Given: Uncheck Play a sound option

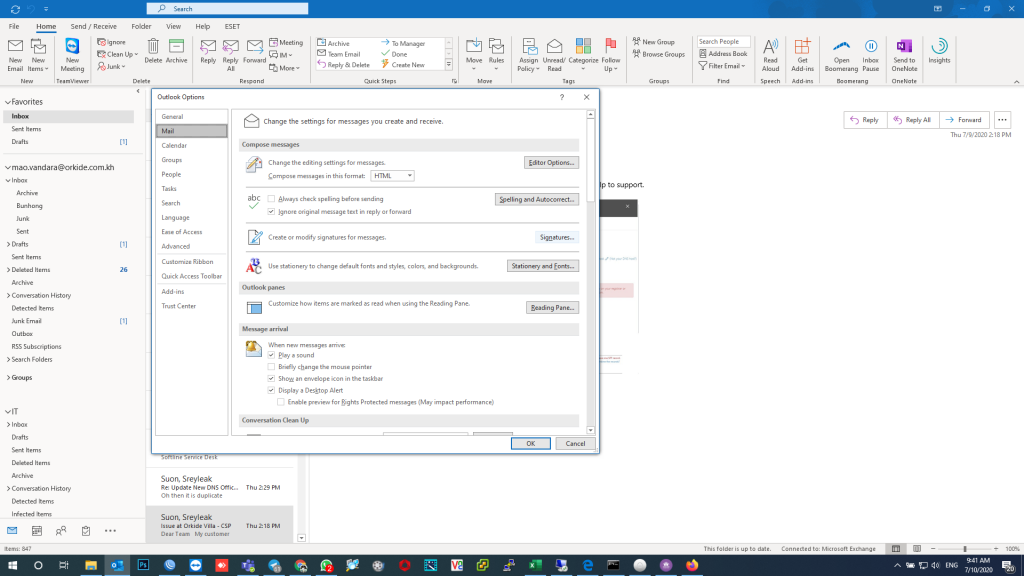Looking at the screenshot, I should [272, 355].
